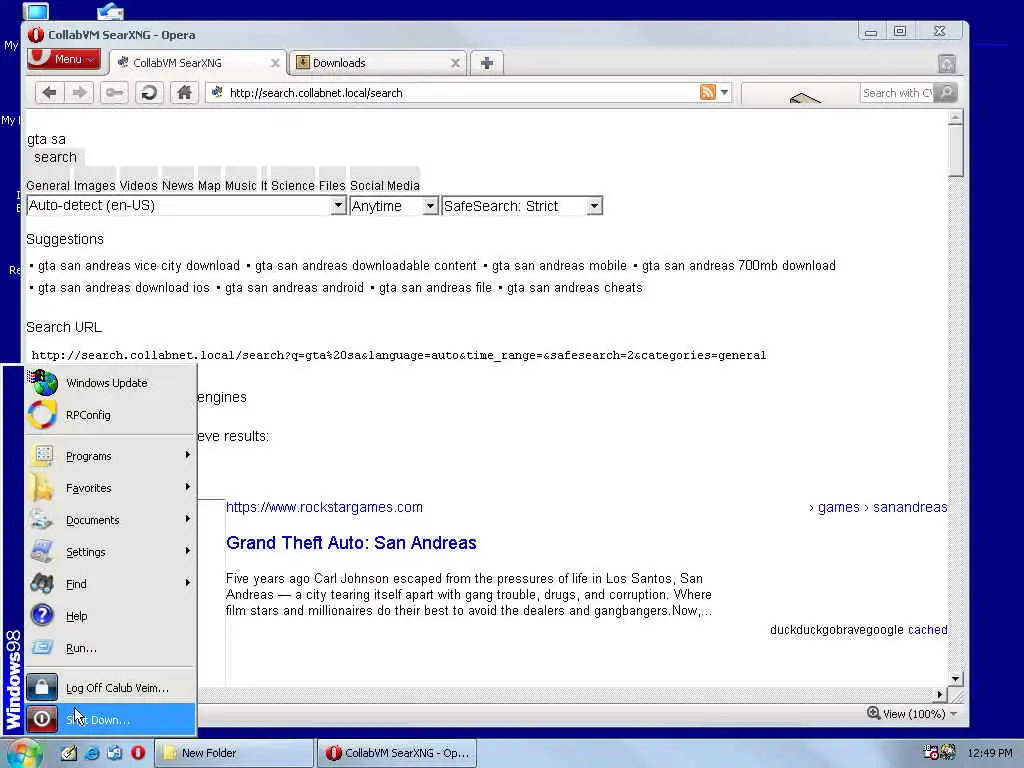The image size is (1024, 768).
Task: Select Log Off Calub Veim...
Action: 111,688
